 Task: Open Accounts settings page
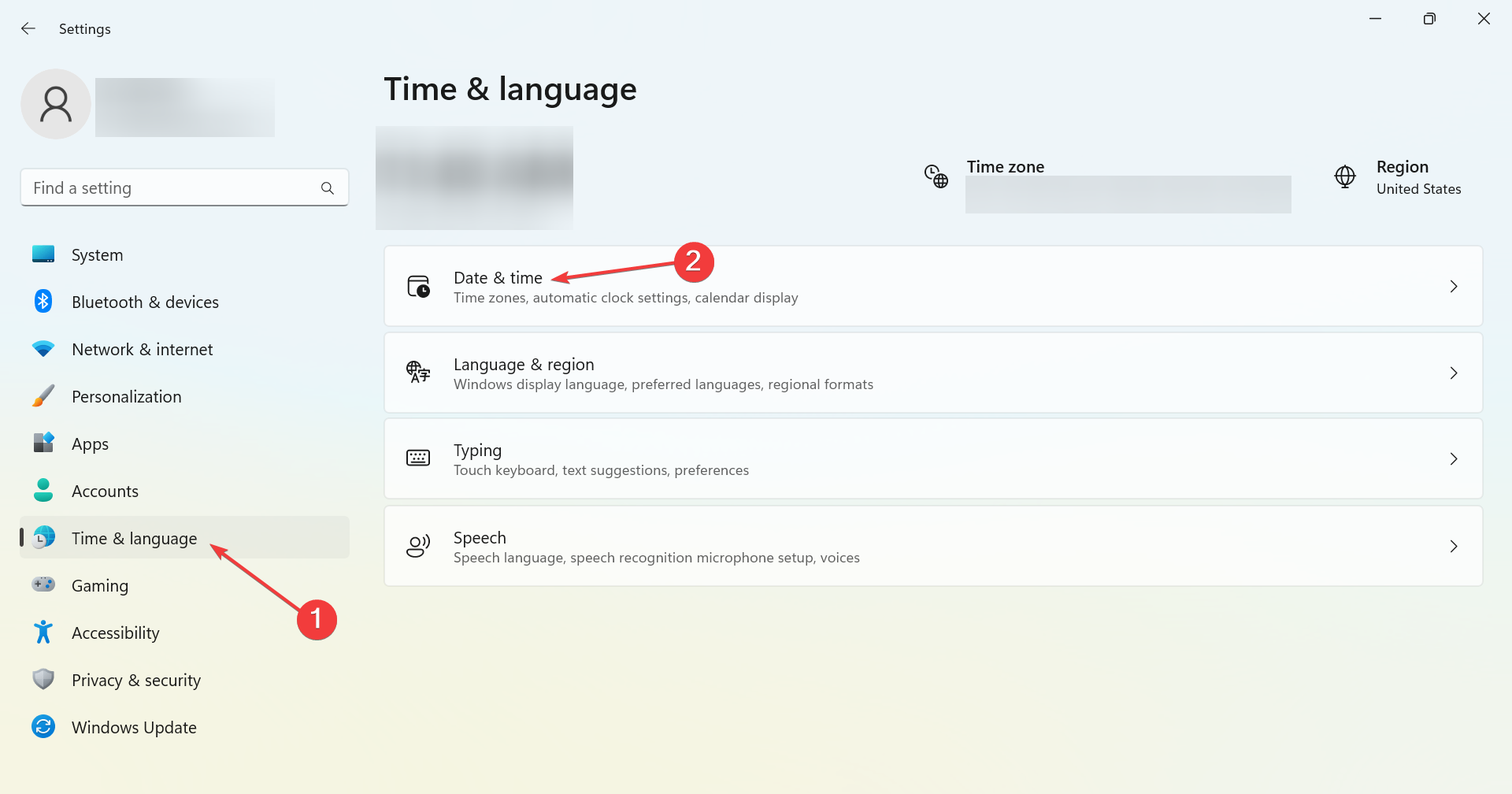(x=184, y=491)
